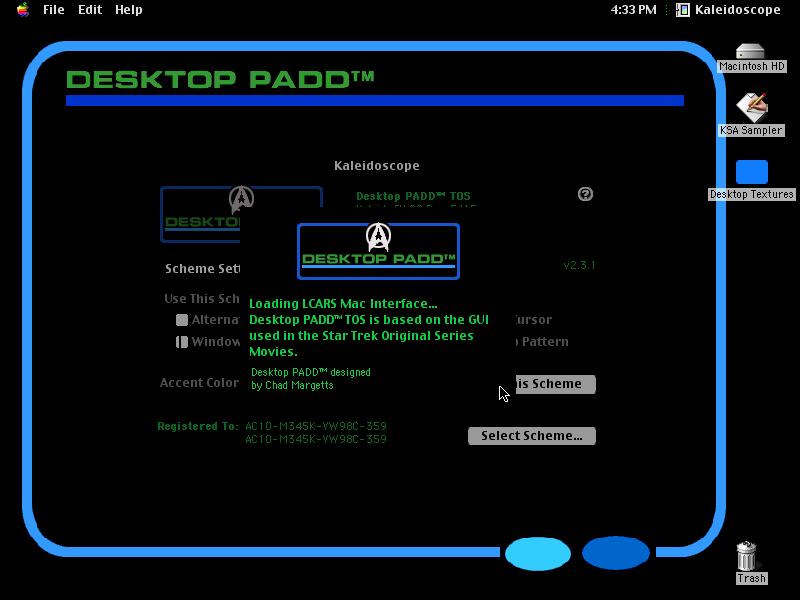Toggle the Window checkbox option
The image size is (800, 600).
[182, 342]
